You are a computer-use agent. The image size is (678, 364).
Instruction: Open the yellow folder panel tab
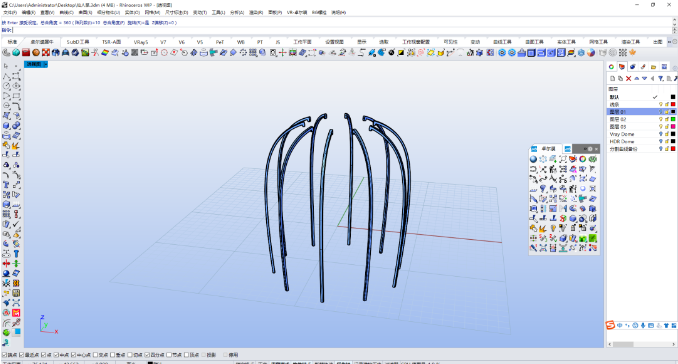653,67
